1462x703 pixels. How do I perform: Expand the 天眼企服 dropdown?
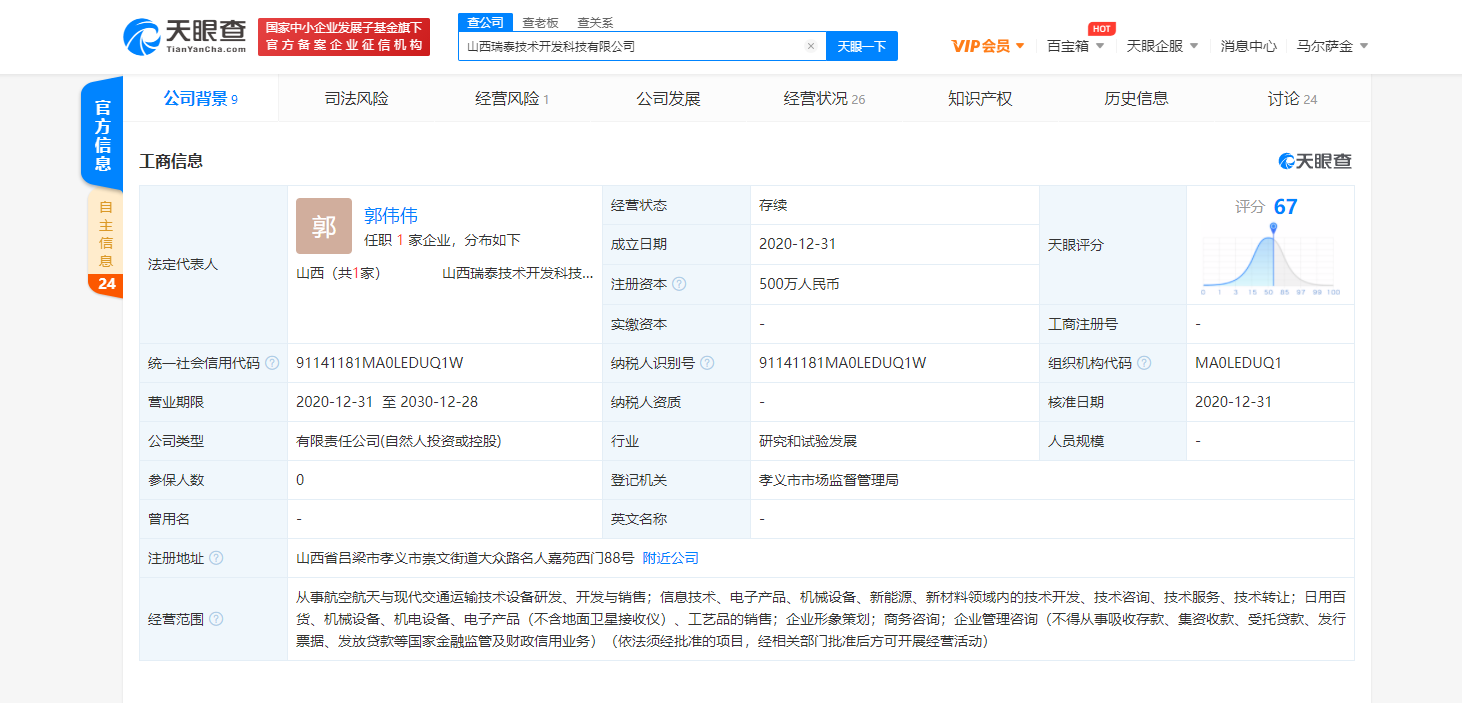(1161, 46)
